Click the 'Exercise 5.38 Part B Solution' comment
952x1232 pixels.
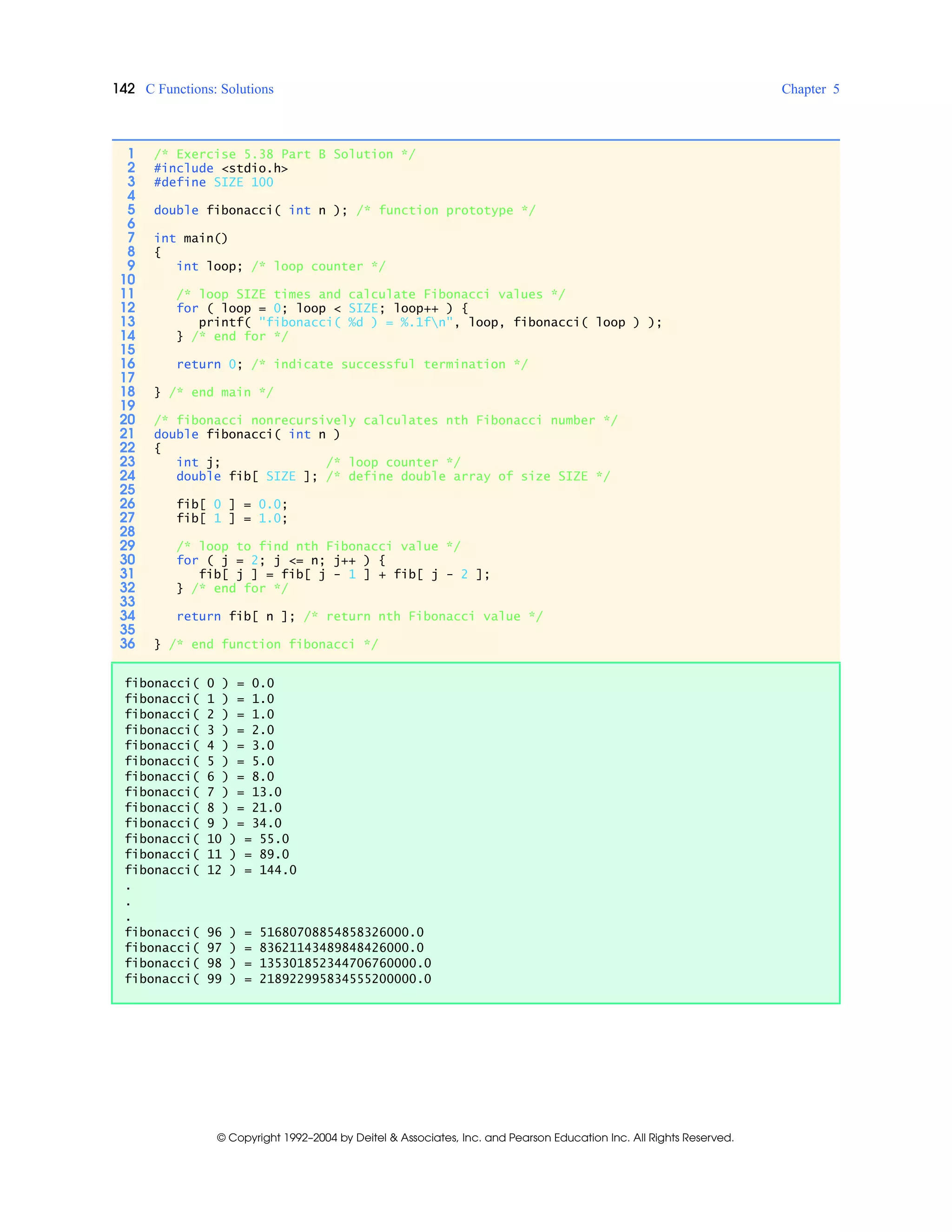click(x=285, y=154)
